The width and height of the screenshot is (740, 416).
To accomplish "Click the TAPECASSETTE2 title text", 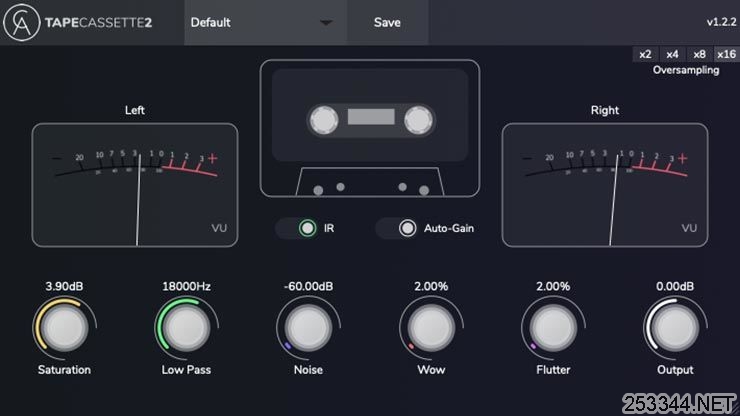I will [x=99, y=23].
